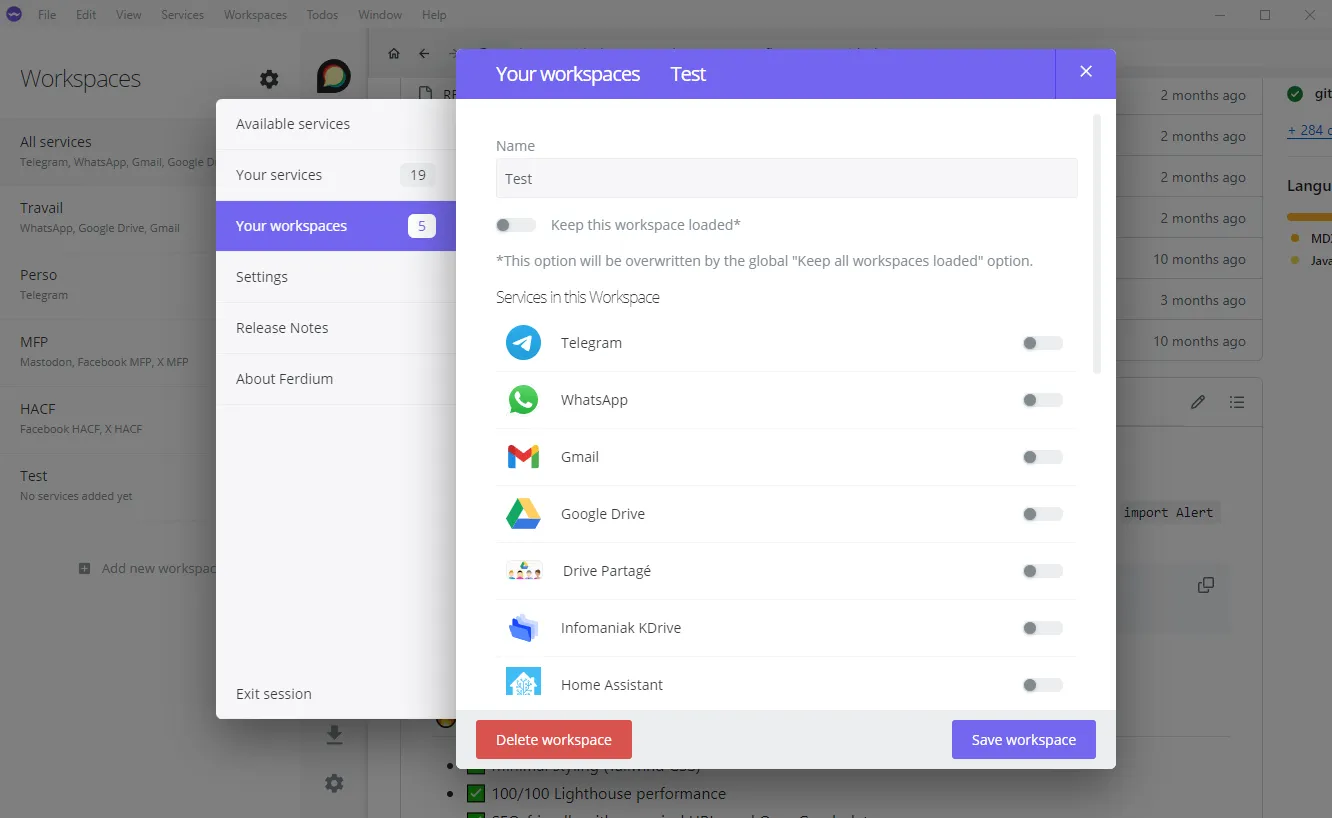The width and height of the screenshot is (1332, 818).
Task: Click Add new workspace
Action: tap(148, 568)
